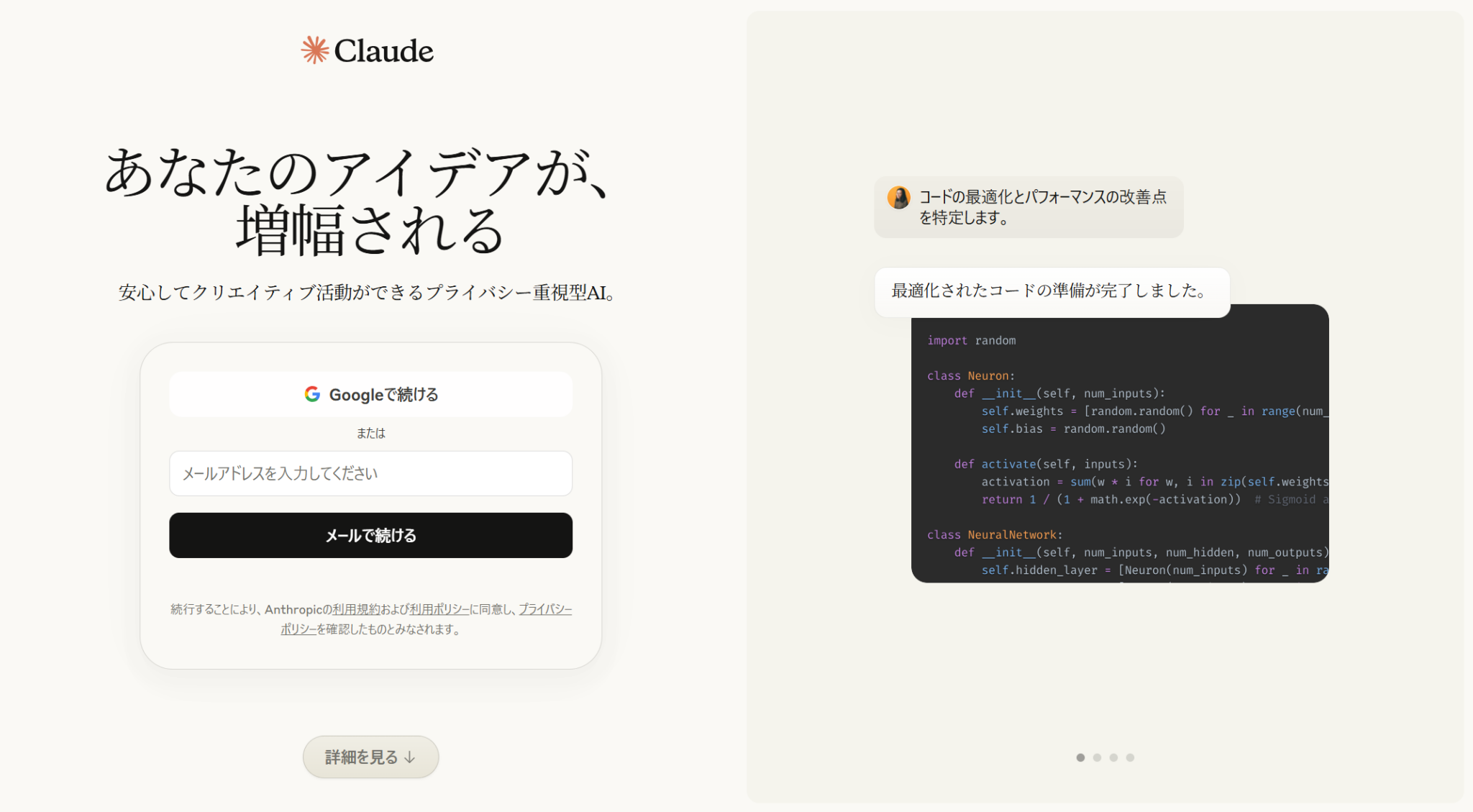Image resolution: width=1473 pixels, height=812 pixels.
Task: Click the メールで続ける button
Action: tap(370, 535)
